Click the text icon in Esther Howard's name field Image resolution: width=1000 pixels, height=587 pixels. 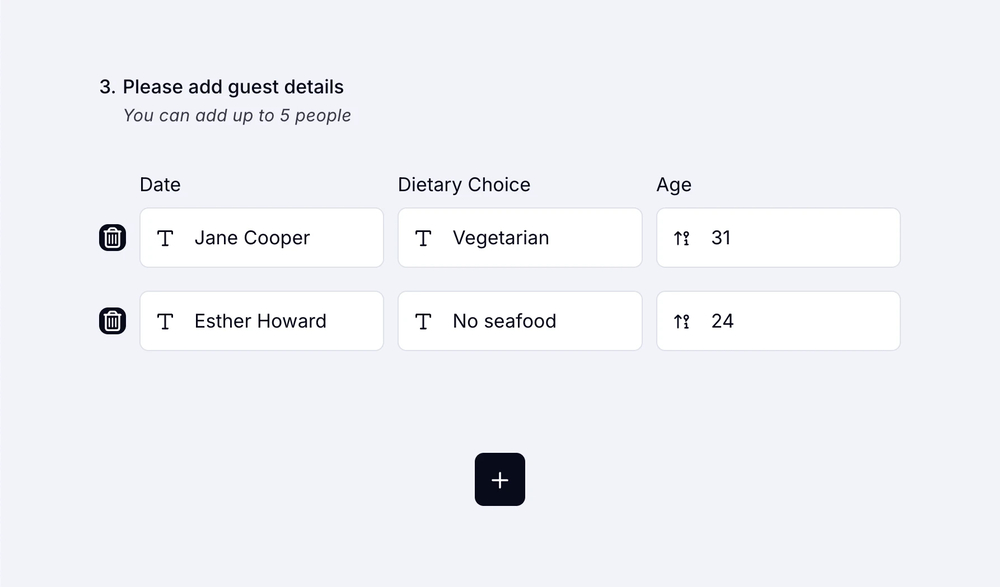click(165, 320)
